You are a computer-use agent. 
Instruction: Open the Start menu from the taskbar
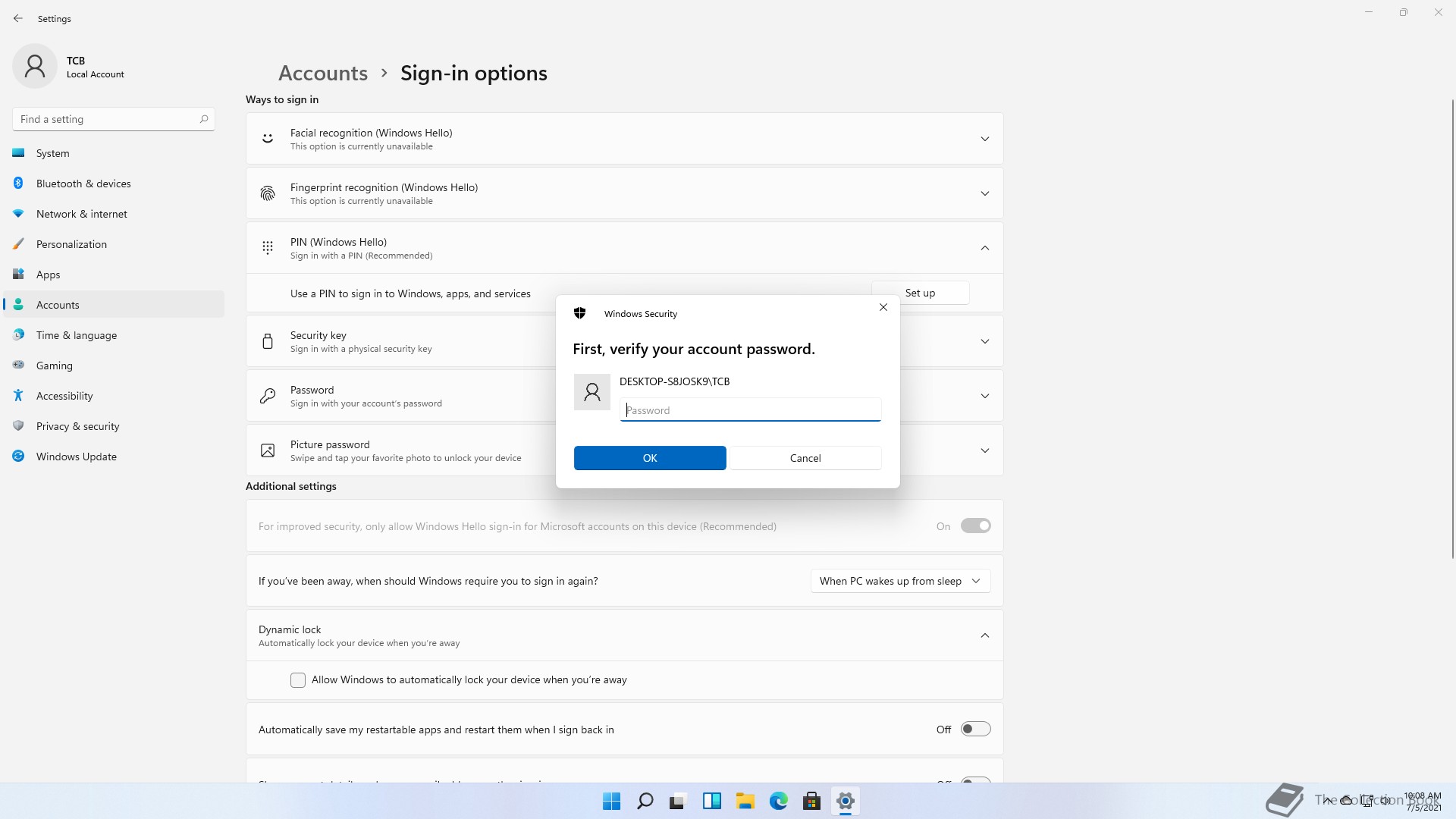tap(611, 801)
